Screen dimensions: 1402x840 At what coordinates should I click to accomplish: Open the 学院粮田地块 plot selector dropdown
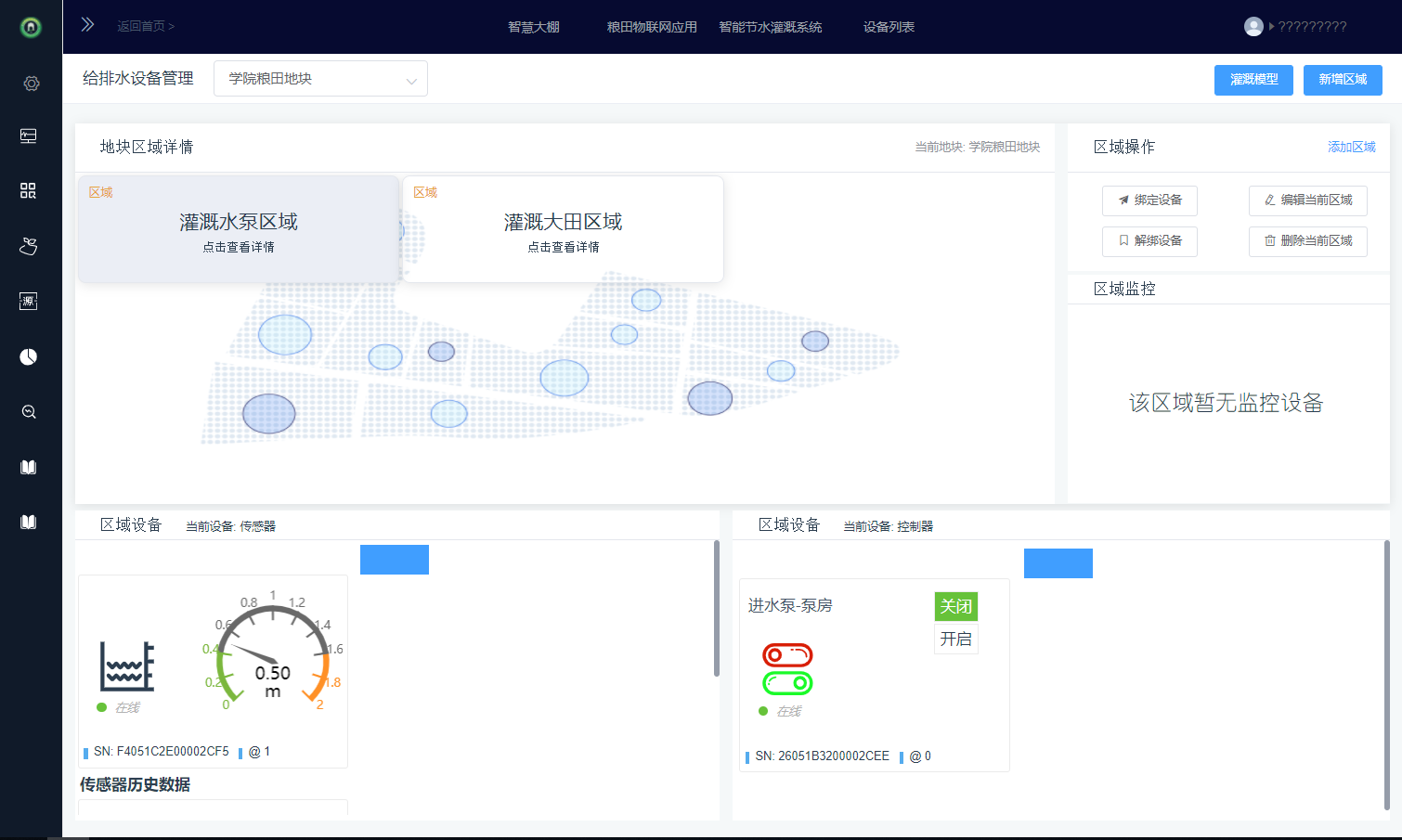[x=319, y=78]
